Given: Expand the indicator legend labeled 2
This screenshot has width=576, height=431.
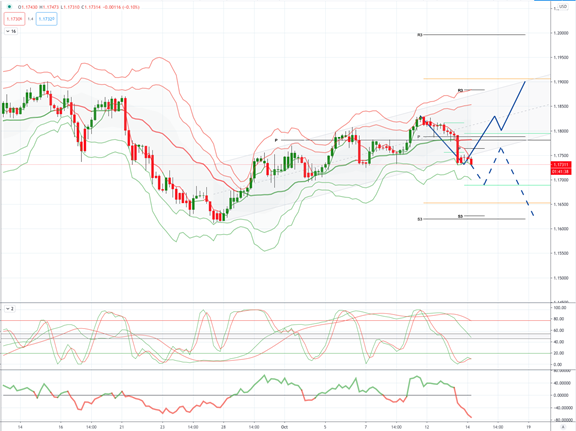Looking at the screenshot, I should coord(7,309).
